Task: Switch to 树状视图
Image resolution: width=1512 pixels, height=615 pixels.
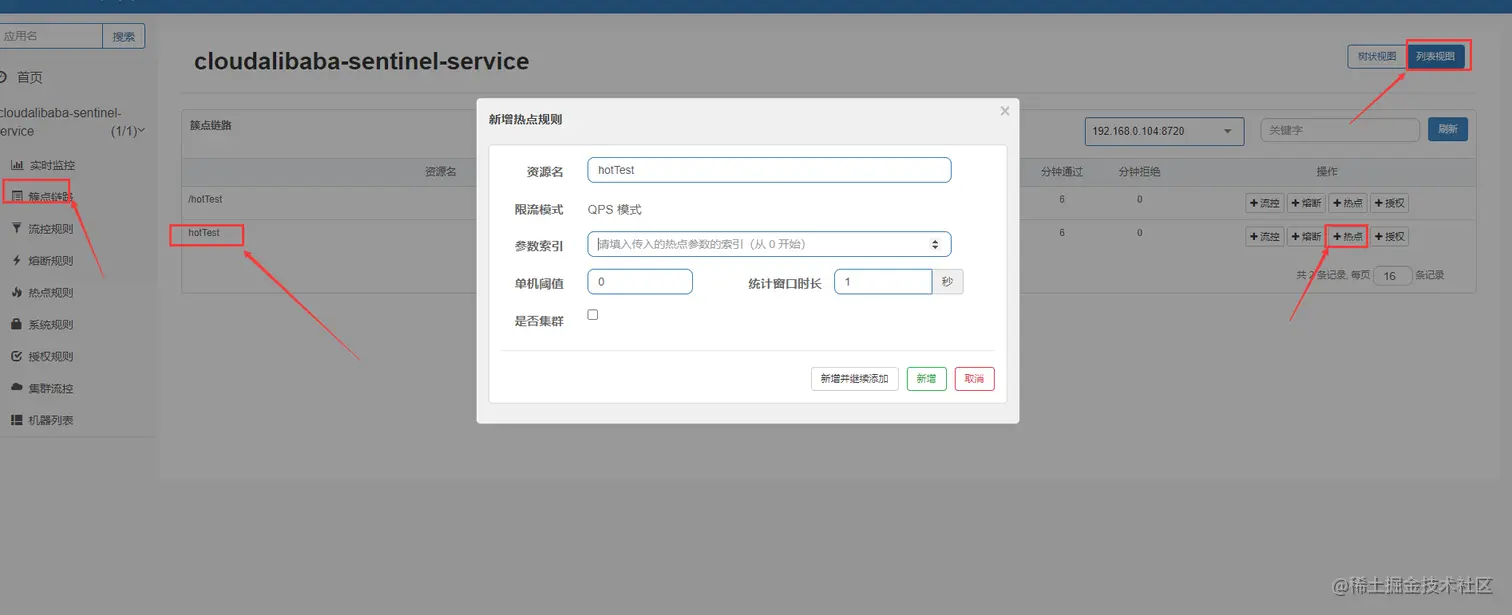Action: [x=1376, y=57]
